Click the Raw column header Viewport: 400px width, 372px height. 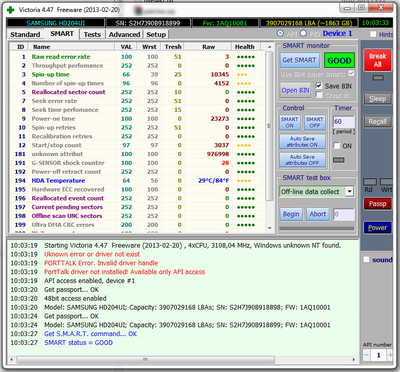(x=208, y=47)
